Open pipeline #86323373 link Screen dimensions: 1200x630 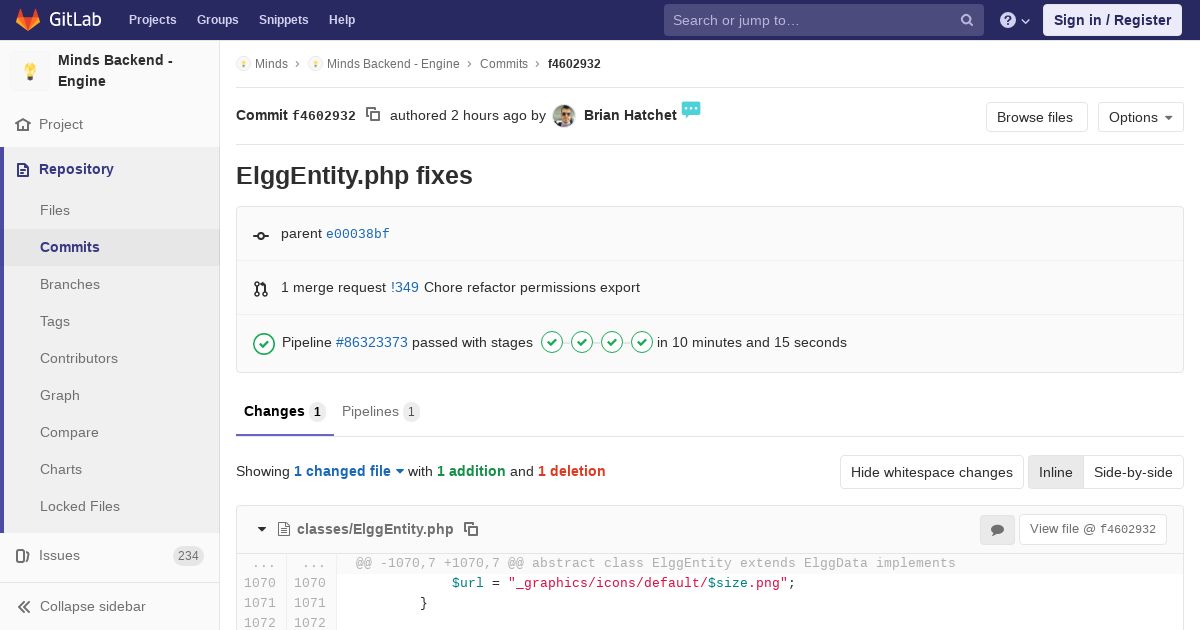point(372,342)
